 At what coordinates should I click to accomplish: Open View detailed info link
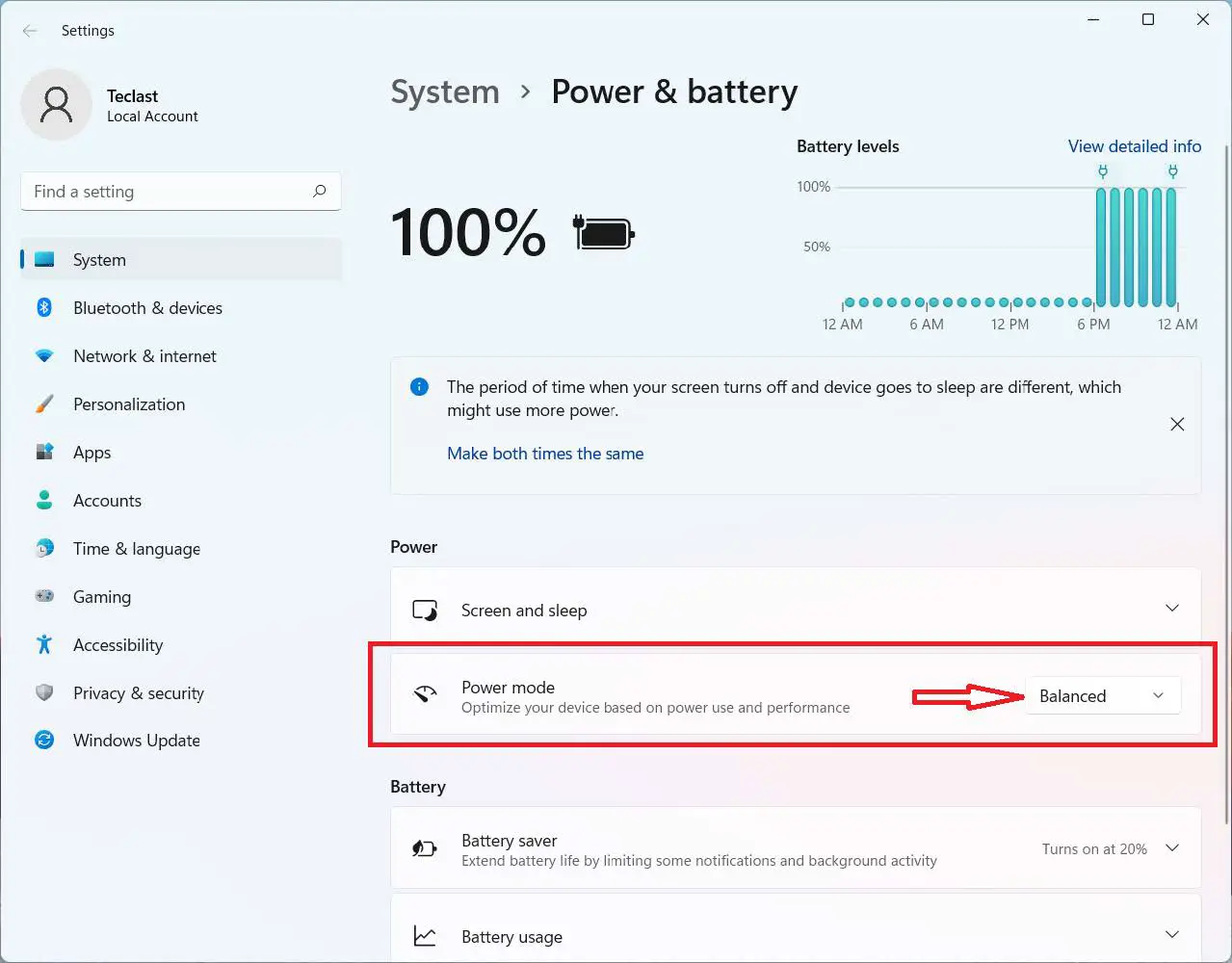point(1134,146)
